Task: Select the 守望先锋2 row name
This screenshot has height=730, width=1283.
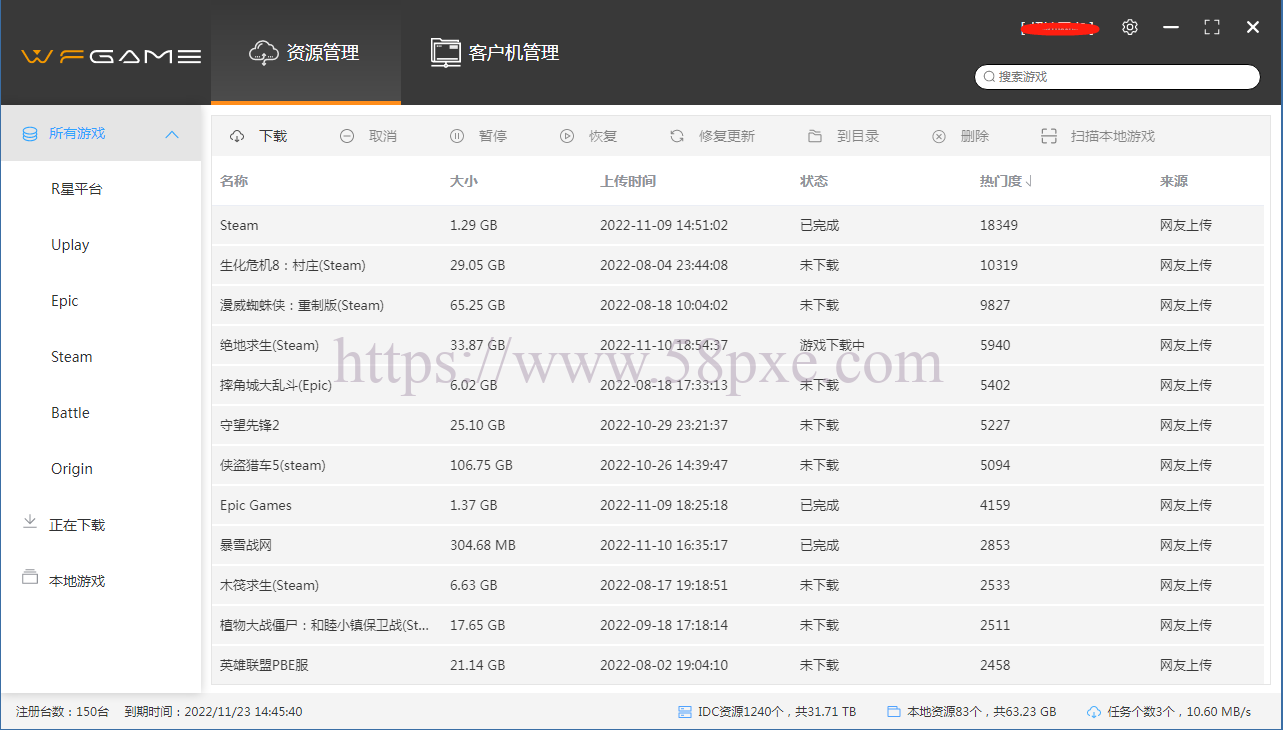Action: point(250,425)
